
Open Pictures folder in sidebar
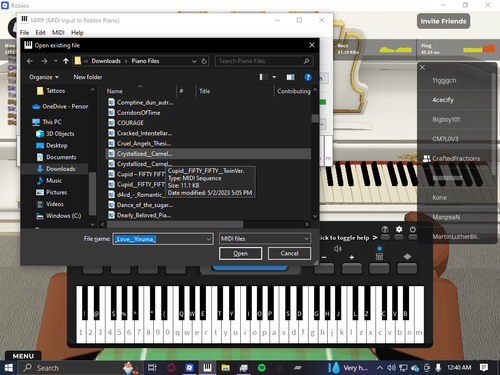point(52,192)
